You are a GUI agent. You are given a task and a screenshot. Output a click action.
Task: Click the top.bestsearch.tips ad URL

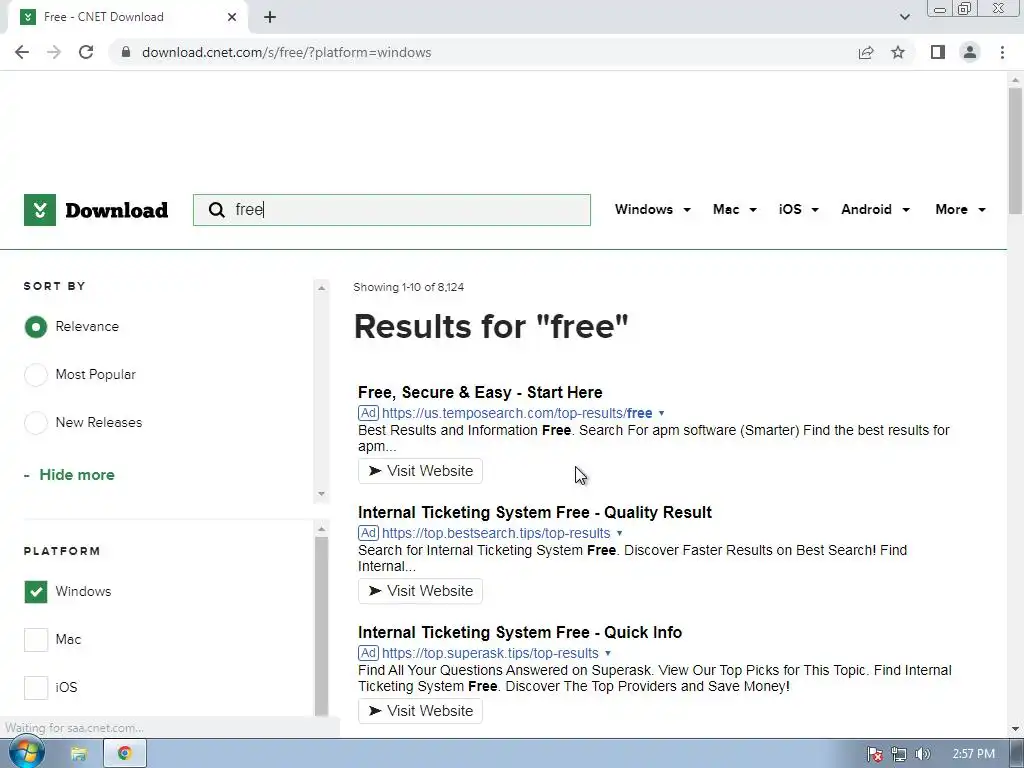[496, 534]
